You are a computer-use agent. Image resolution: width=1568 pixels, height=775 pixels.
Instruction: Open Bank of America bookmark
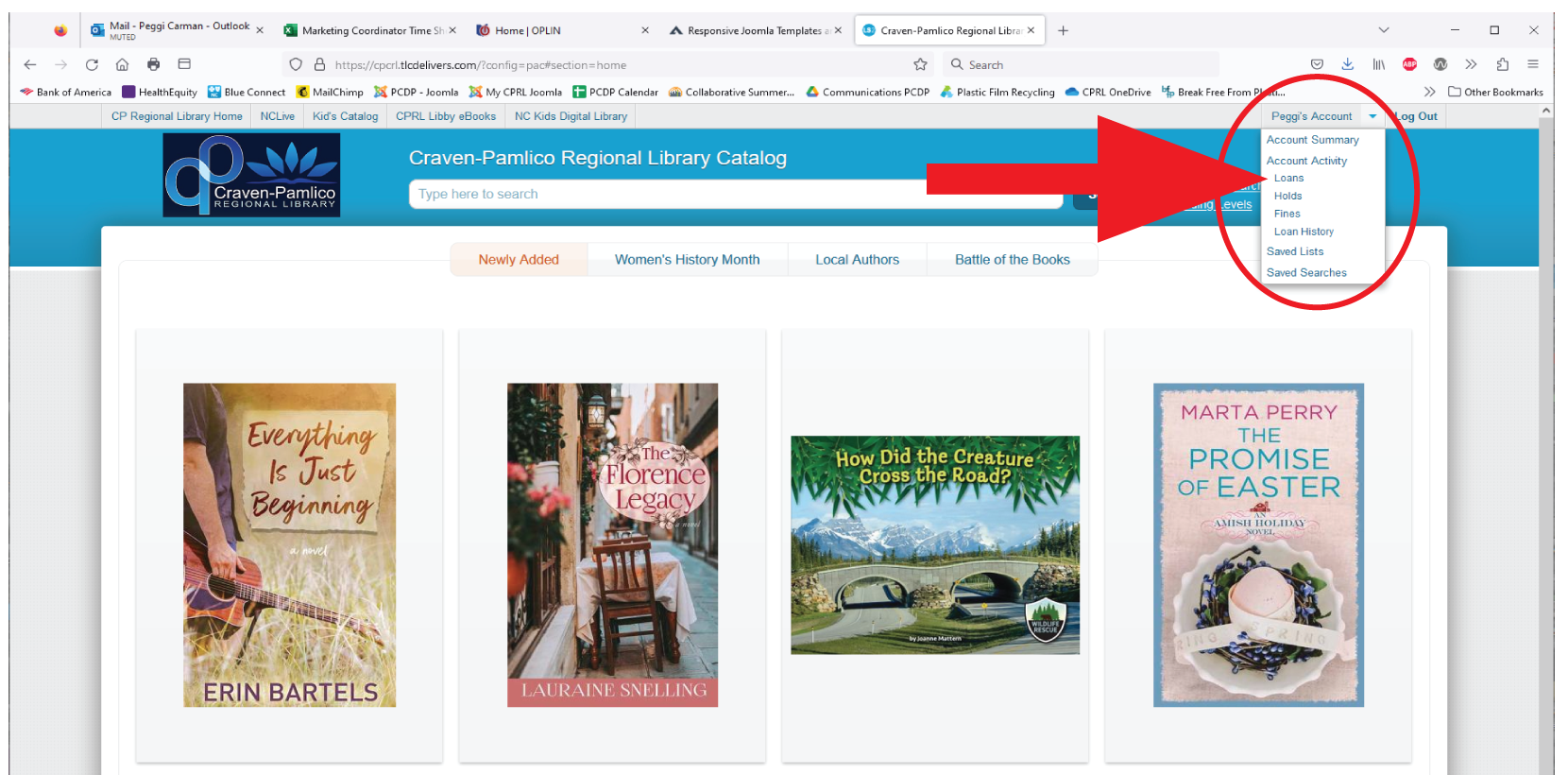click(x=65, y=92)
